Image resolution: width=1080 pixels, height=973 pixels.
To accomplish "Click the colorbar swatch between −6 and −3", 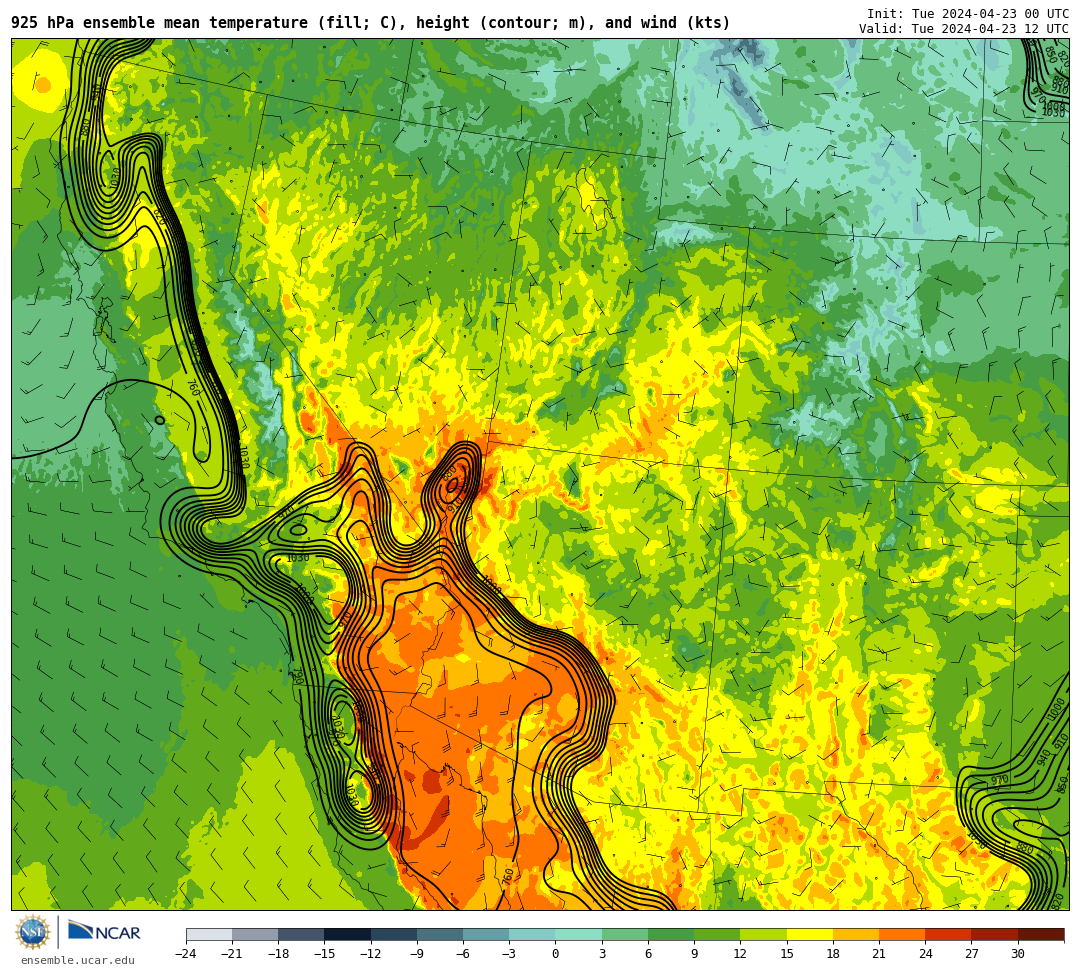I will (x=486, y=934).
